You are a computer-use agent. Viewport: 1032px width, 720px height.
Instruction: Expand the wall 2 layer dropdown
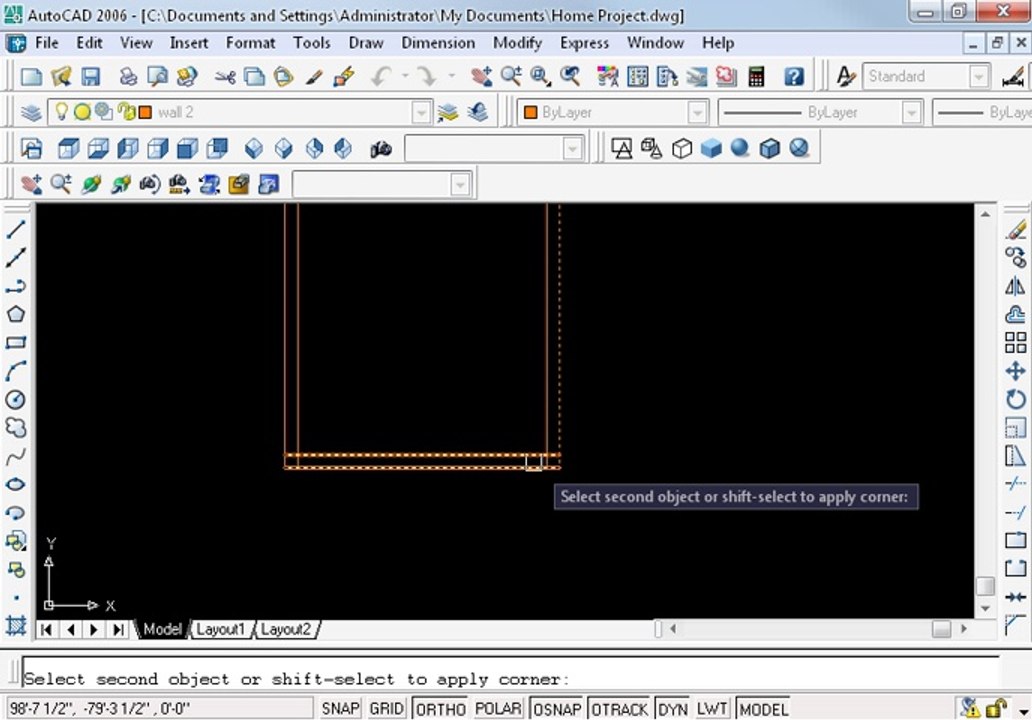[421, 113]
